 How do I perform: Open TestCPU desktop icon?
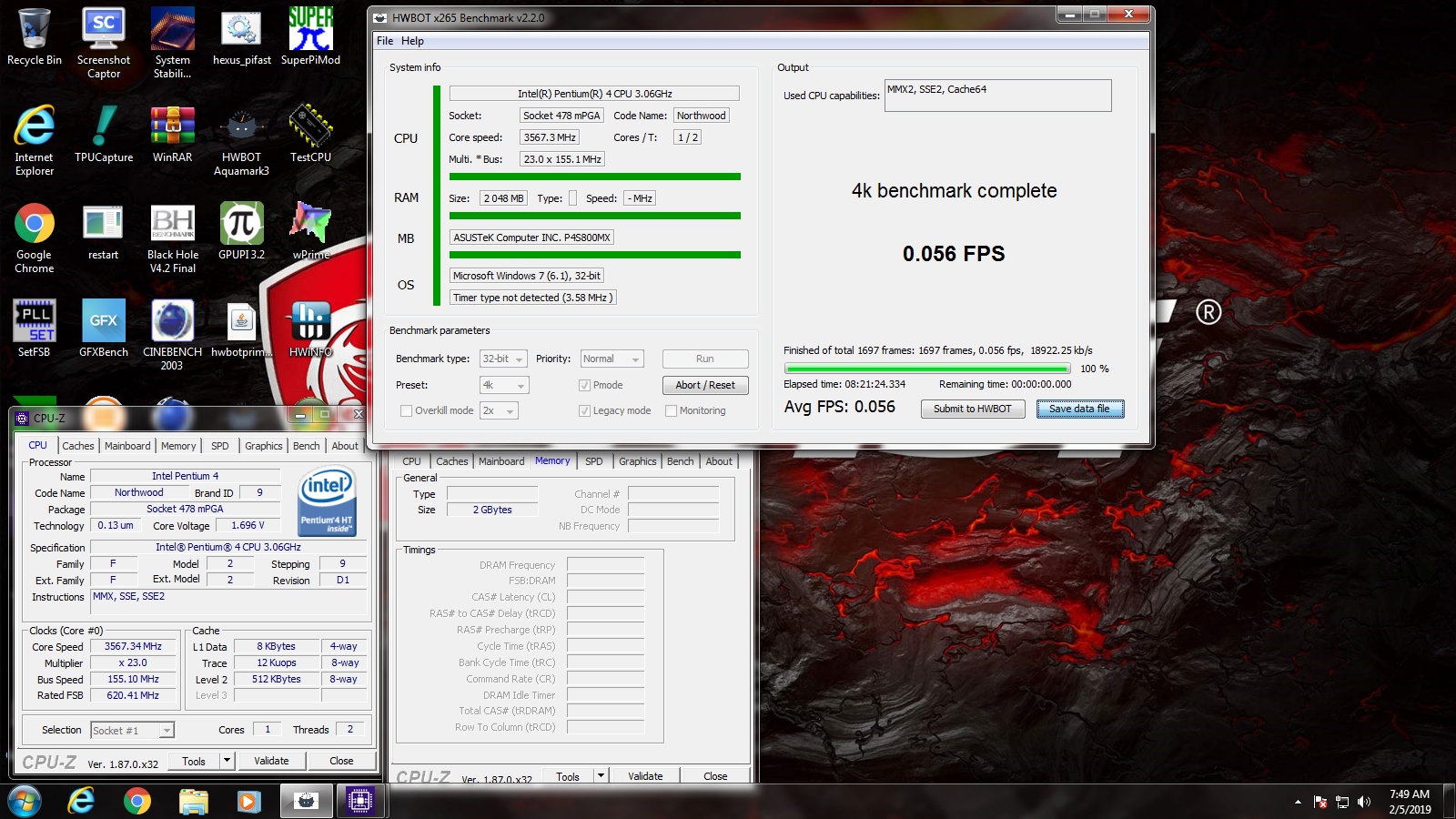click(310, 134)
